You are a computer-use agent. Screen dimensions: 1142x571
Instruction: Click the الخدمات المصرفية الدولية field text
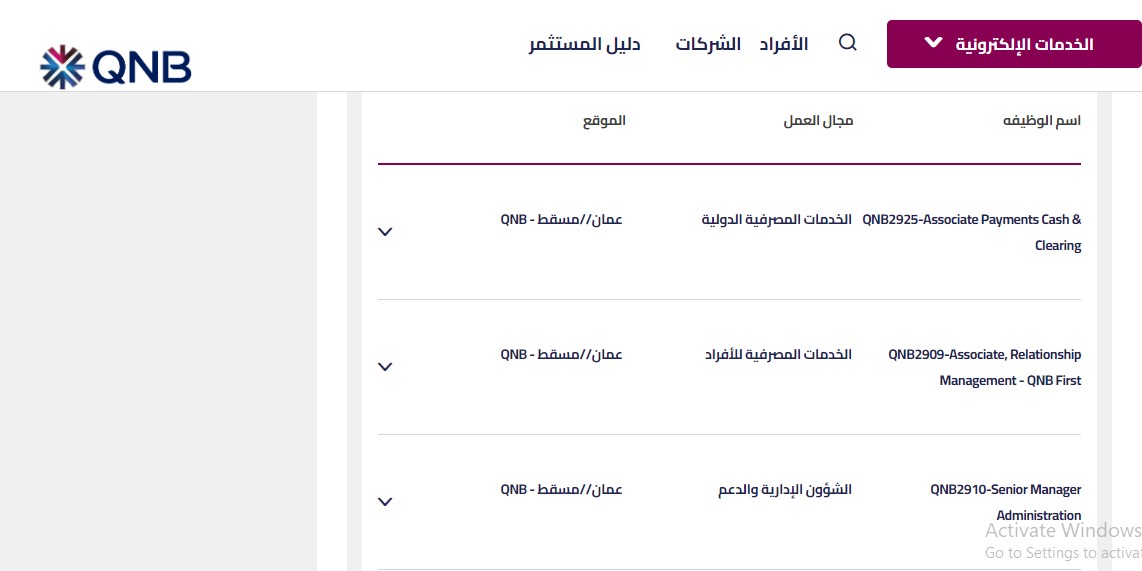click(x=776, y=219)
